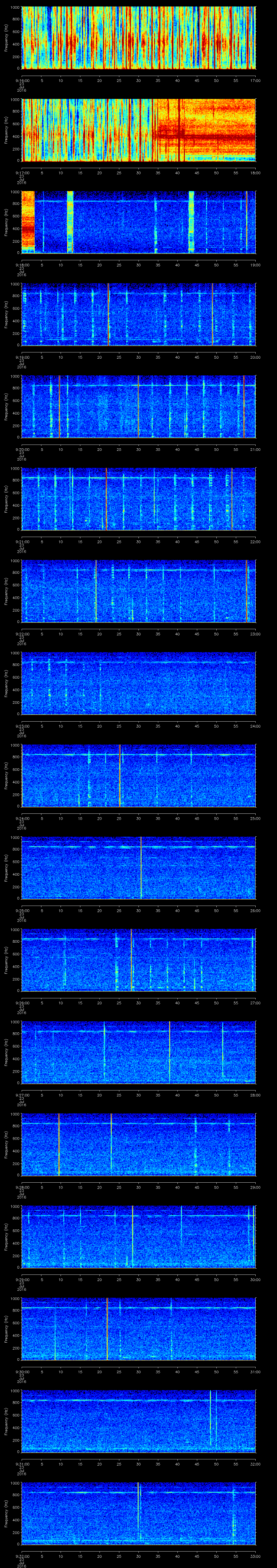The image size is (277, 1568).
Task: Click the 19:00 end time label
Action: click(x=255, y=265)
